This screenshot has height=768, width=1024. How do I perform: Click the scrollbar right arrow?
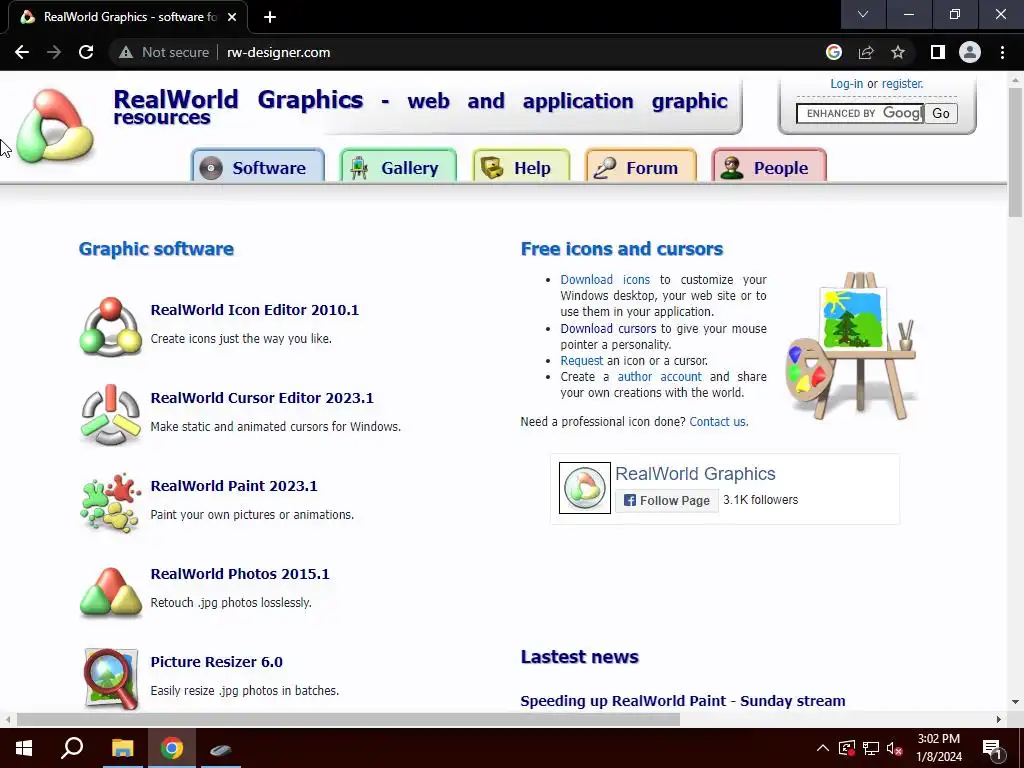coord(999,720)
